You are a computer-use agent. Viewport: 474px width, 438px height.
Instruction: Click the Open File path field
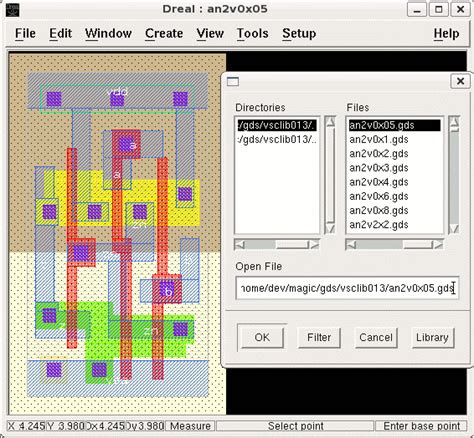pos(347,288)
